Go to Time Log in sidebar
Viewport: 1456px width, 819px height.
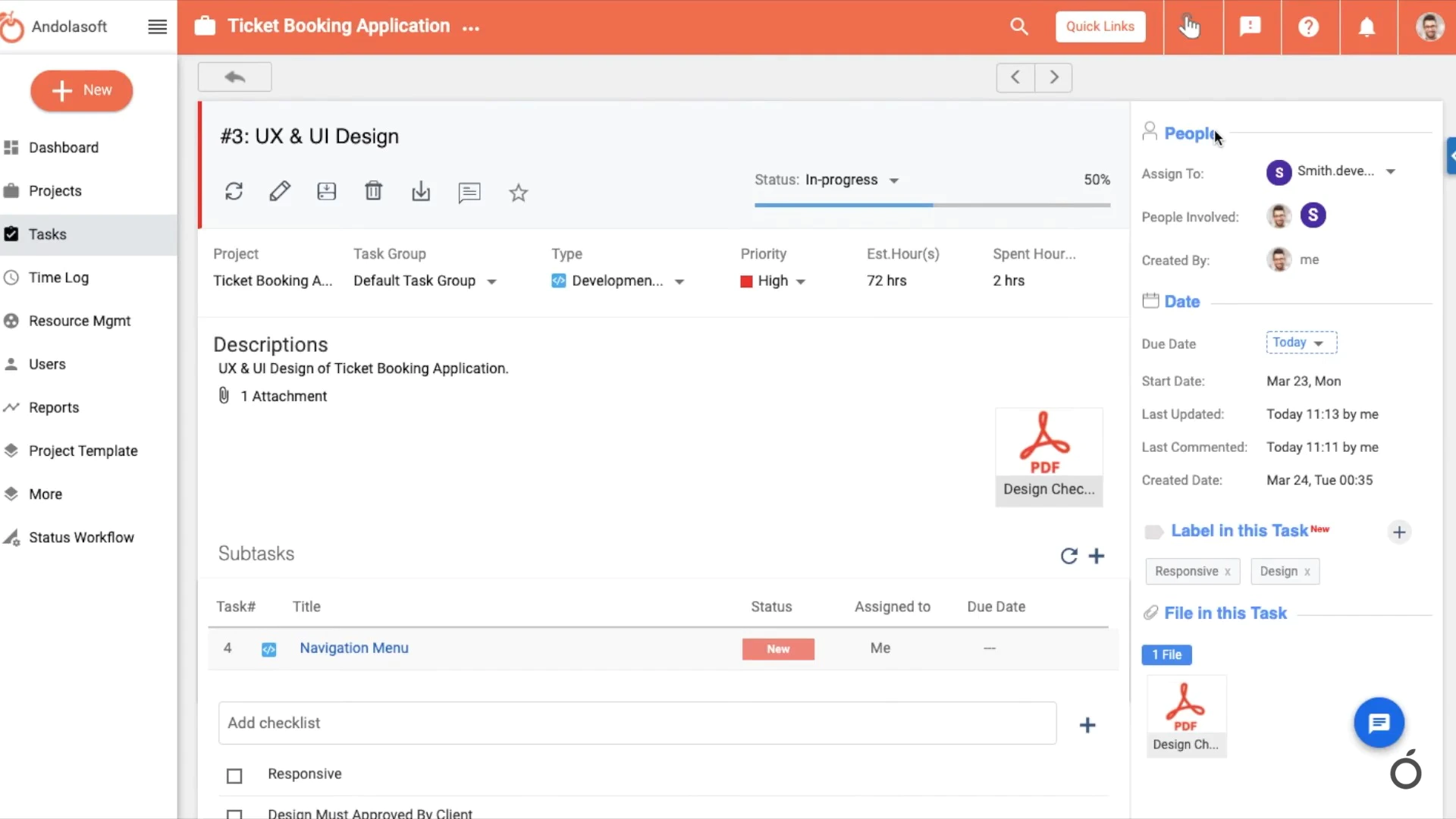click(x=58, y=278)
